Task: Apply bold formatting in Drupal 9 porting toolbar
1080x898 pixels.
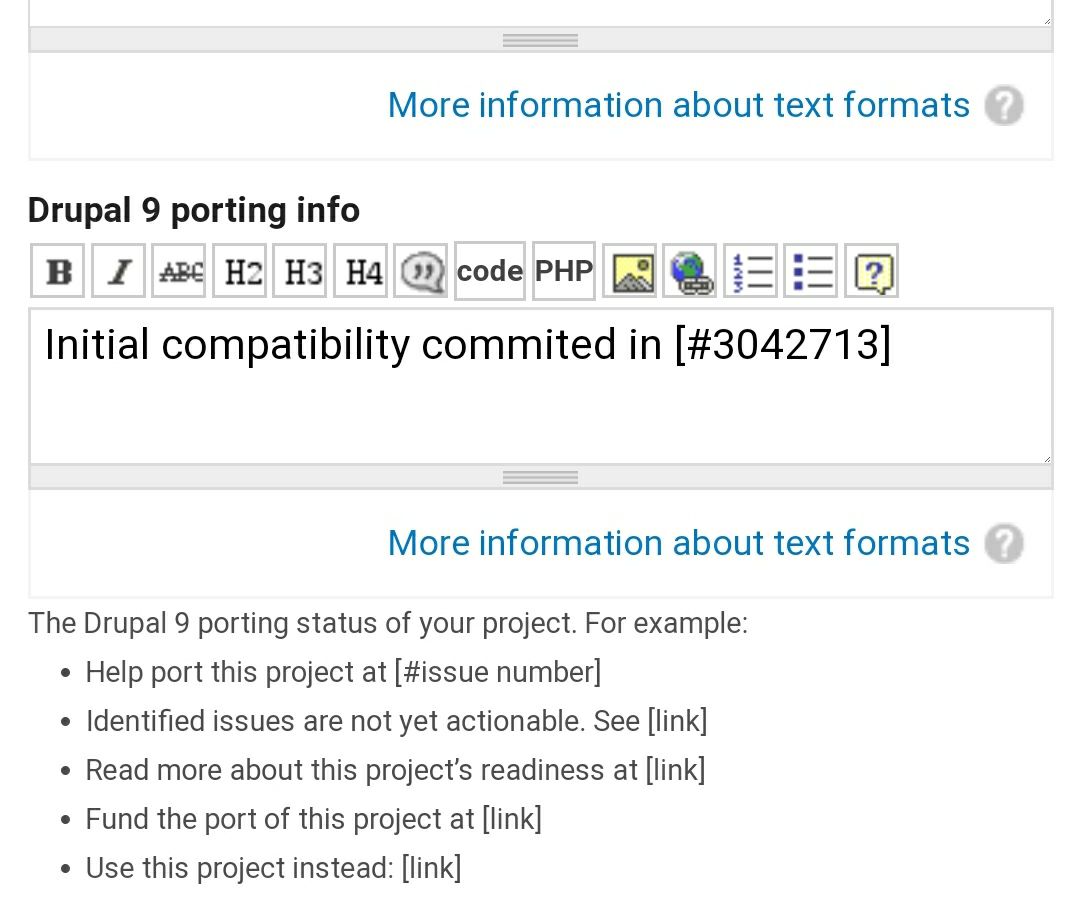Action: coord(58,271)
